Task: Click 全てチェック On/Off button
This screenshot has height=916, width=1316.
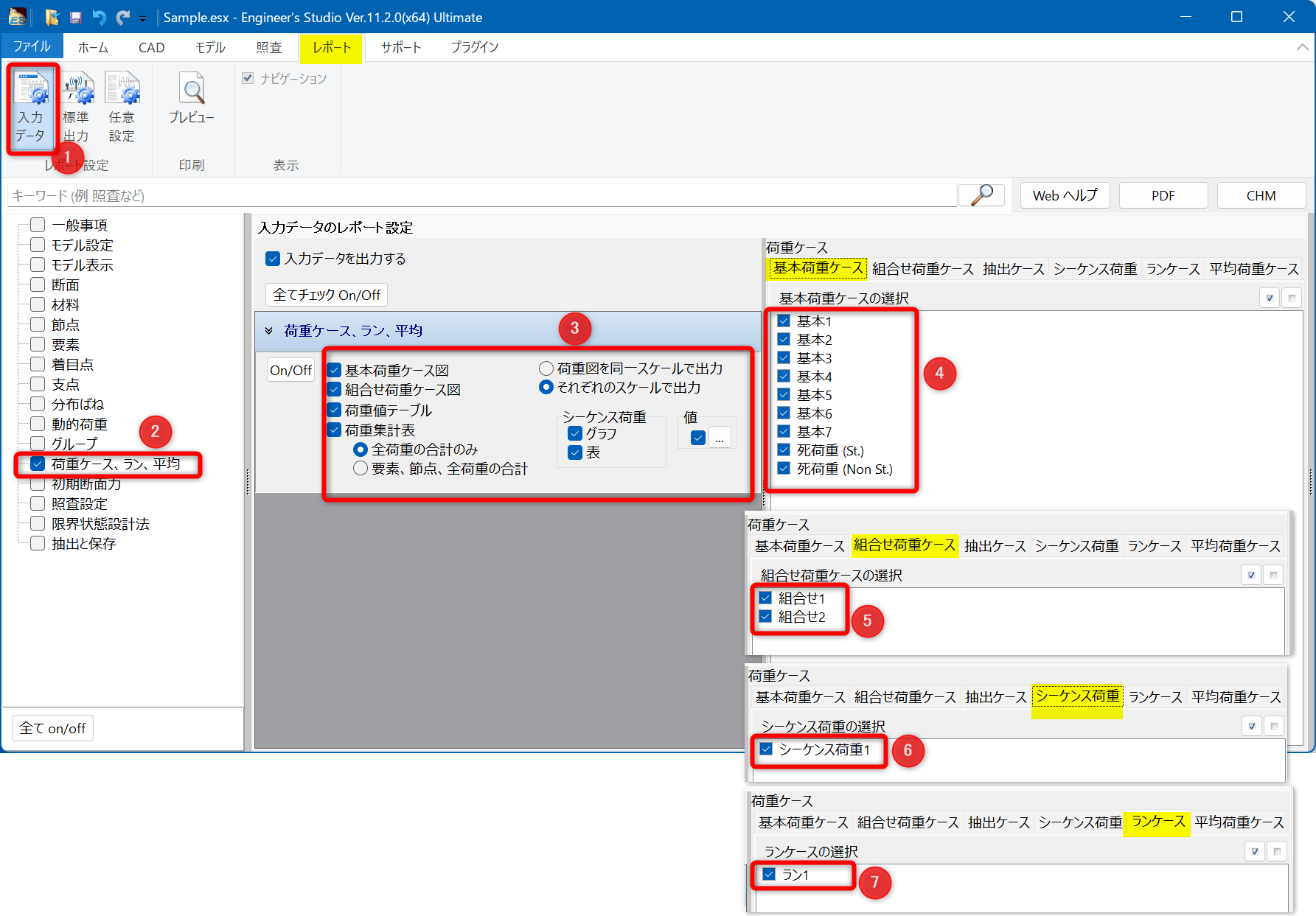Action: pyautogui.click(x=327, y=295)
